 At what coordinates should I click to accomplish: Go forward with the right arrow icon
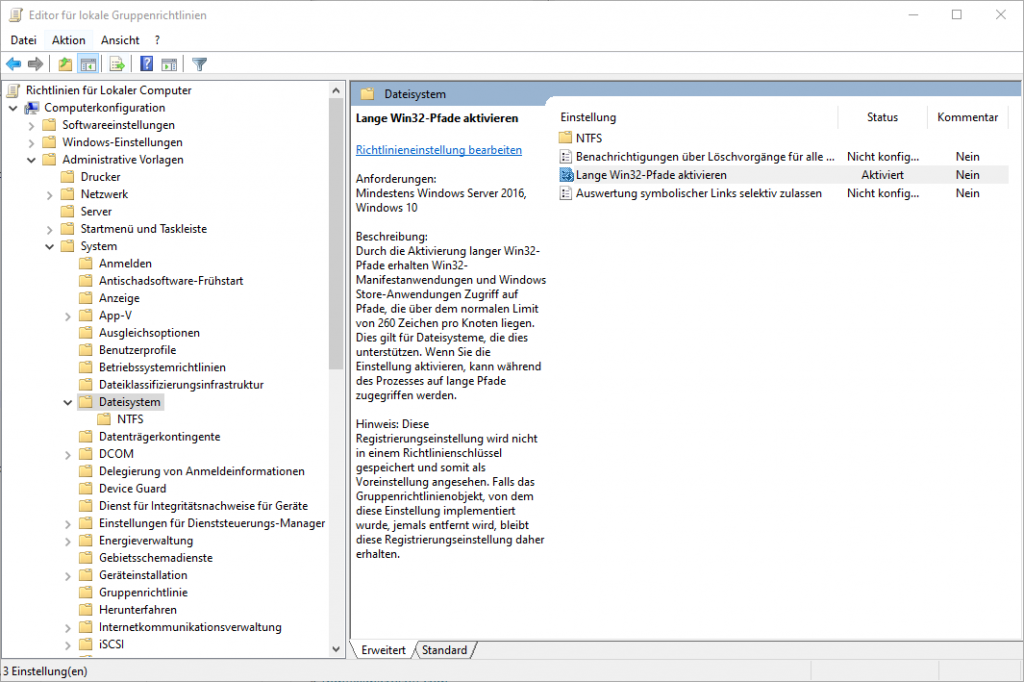tap(35, 64)
